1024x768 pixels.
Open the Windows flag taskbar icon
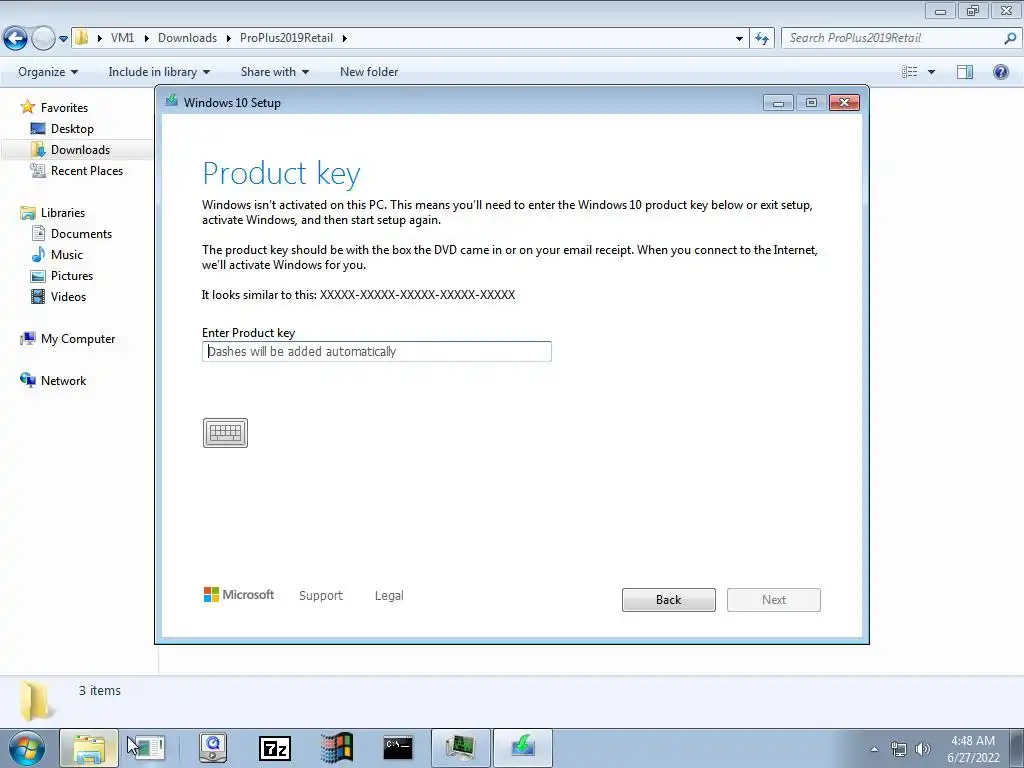pyautogui.click(x=336, y=748)
